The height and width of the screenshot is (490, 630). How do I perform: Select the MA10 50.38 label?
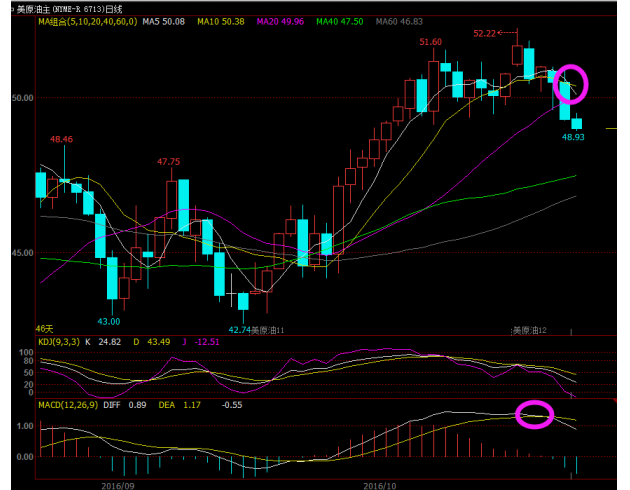221,22
